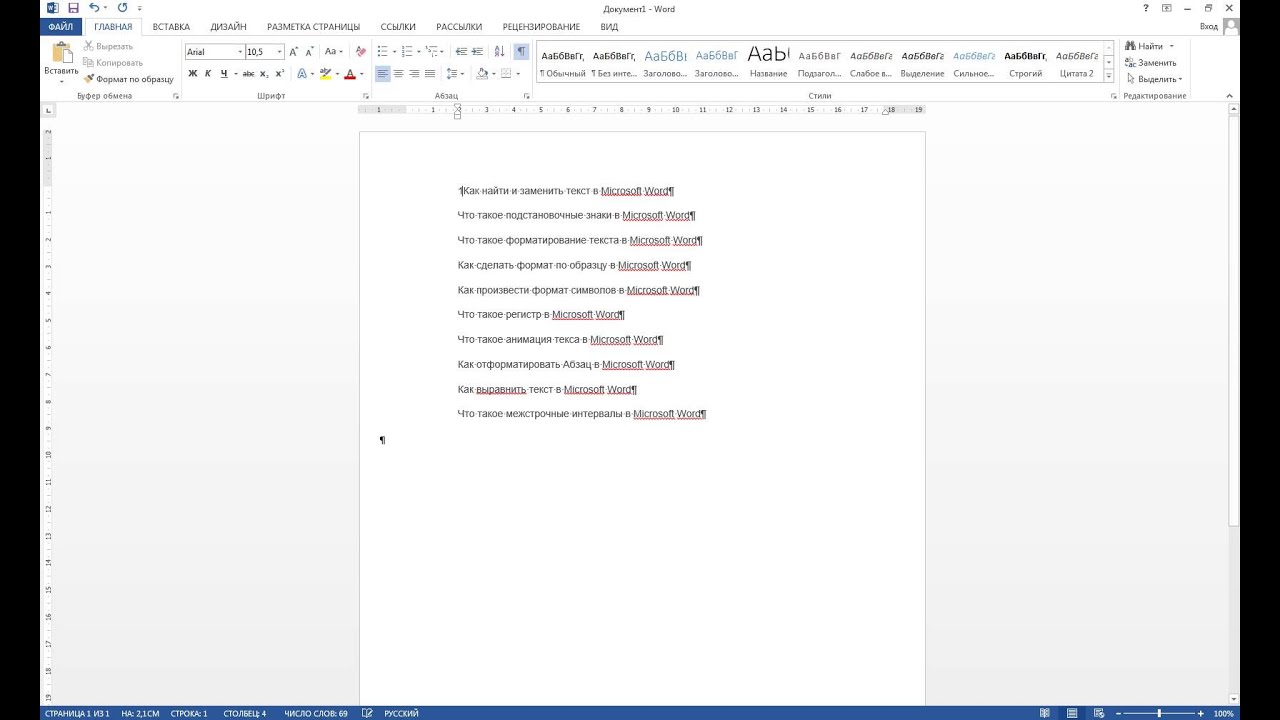Click the Redo icon in quick access toolbar
This screenshot has height=720, width=1280.
coord(122,8)
